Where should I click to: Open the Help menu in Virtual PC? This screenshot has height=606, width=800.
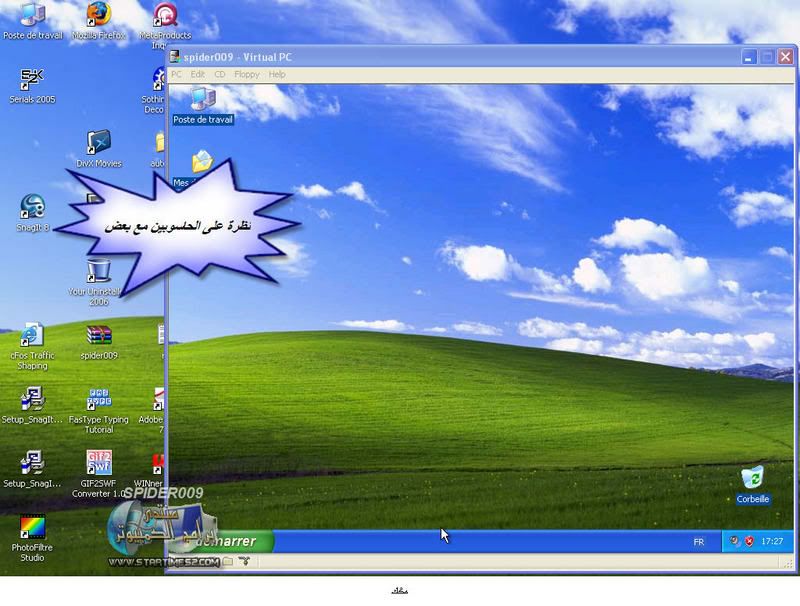click(x=277, y=74)
